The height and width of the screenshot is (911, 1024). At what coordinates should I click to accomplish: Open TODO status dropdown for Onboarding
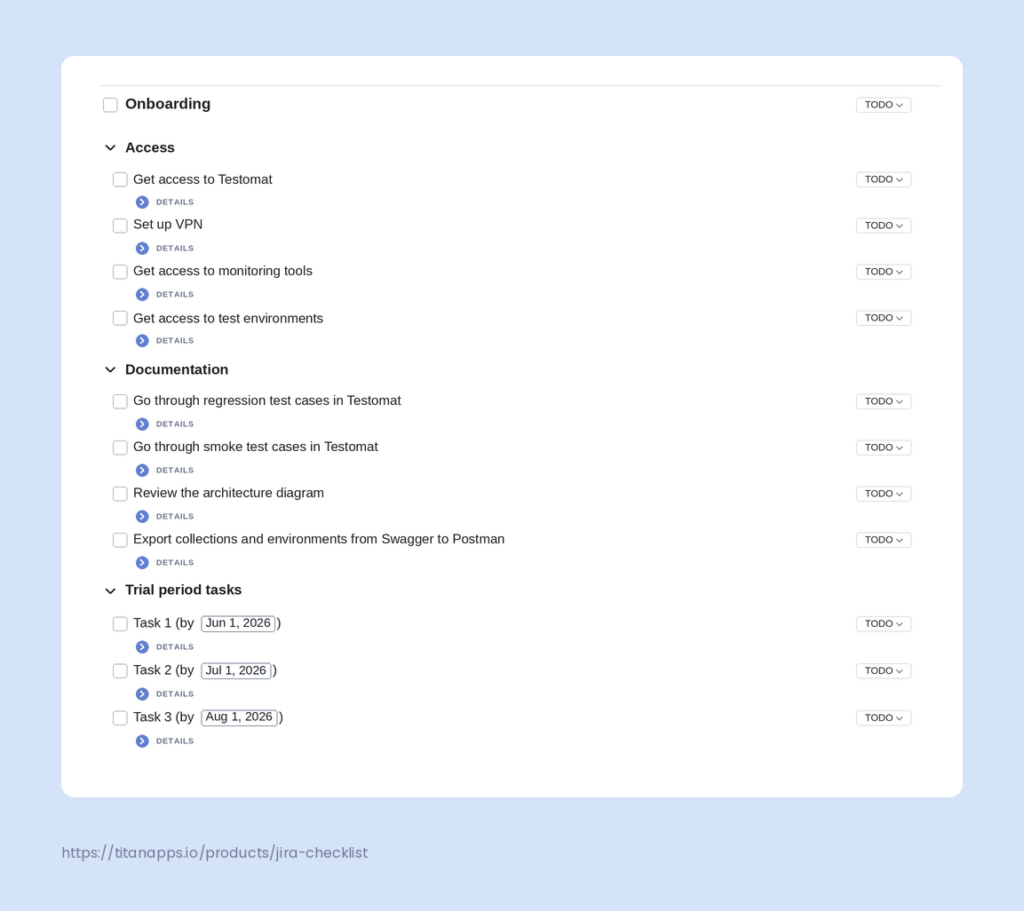tap(884, 105)
